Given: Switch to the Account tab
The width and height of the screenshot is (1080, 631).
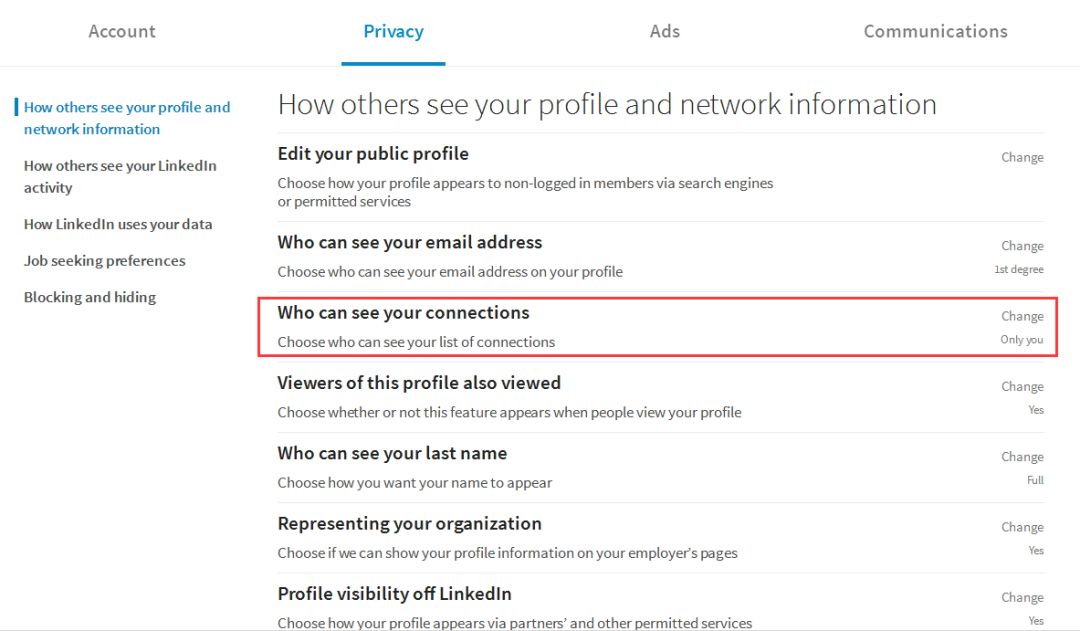Looking at the screenshot, I should pyautogui.click(x=122, y=32).
